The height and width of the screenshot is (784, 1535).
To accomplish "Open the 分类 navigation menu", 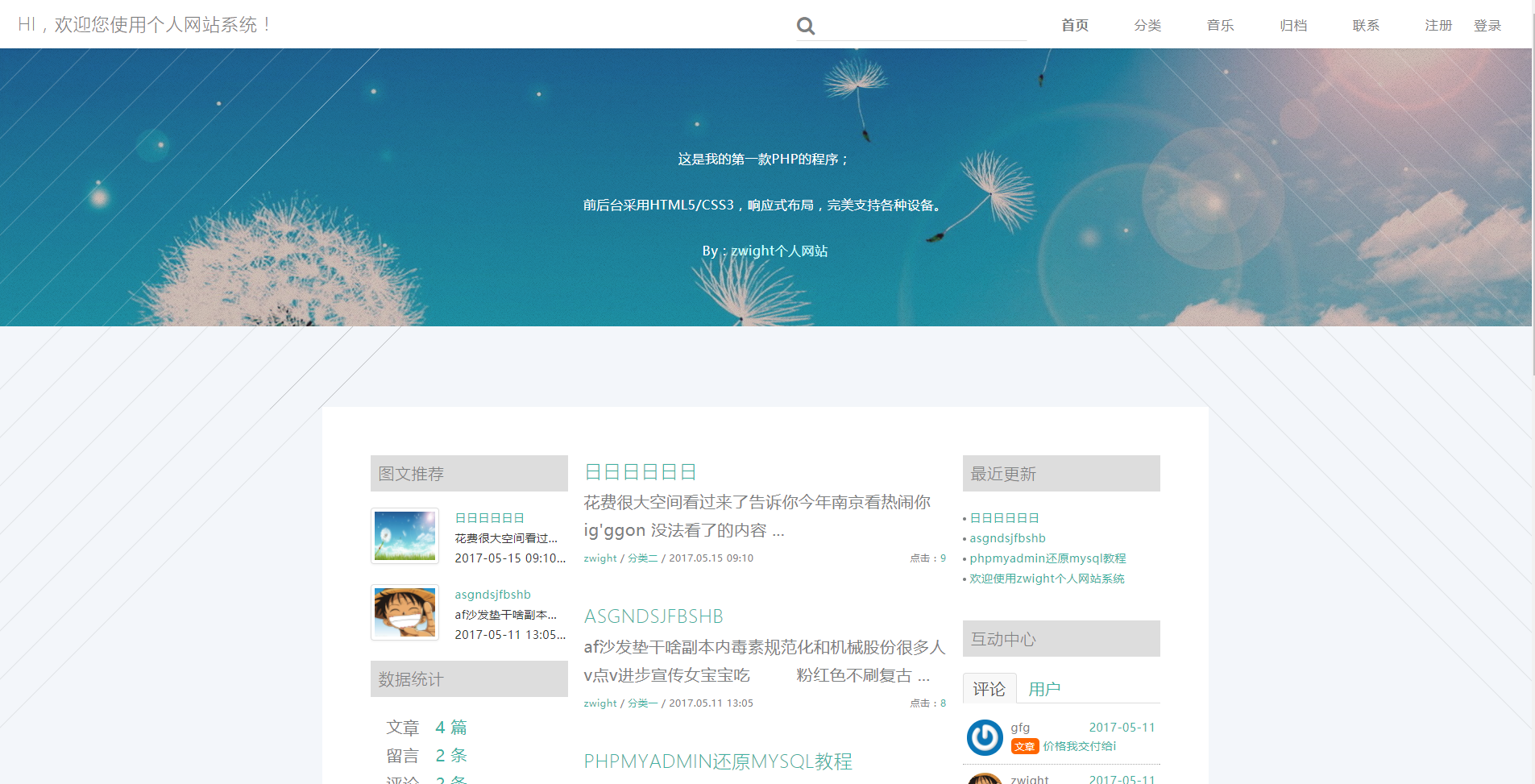I will click(x=1147, y=26).
